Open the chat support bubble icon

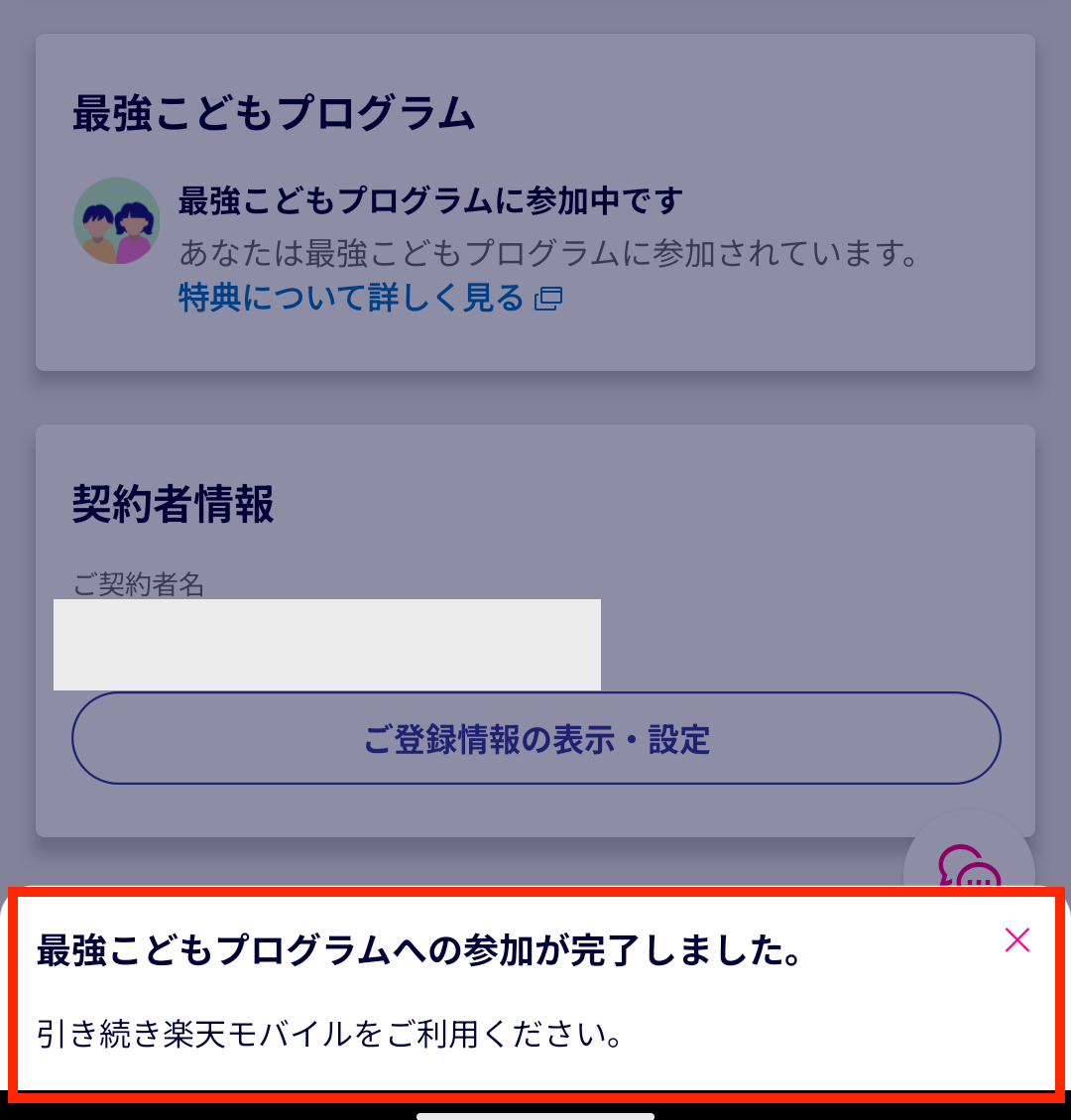(x=969, y=866)
